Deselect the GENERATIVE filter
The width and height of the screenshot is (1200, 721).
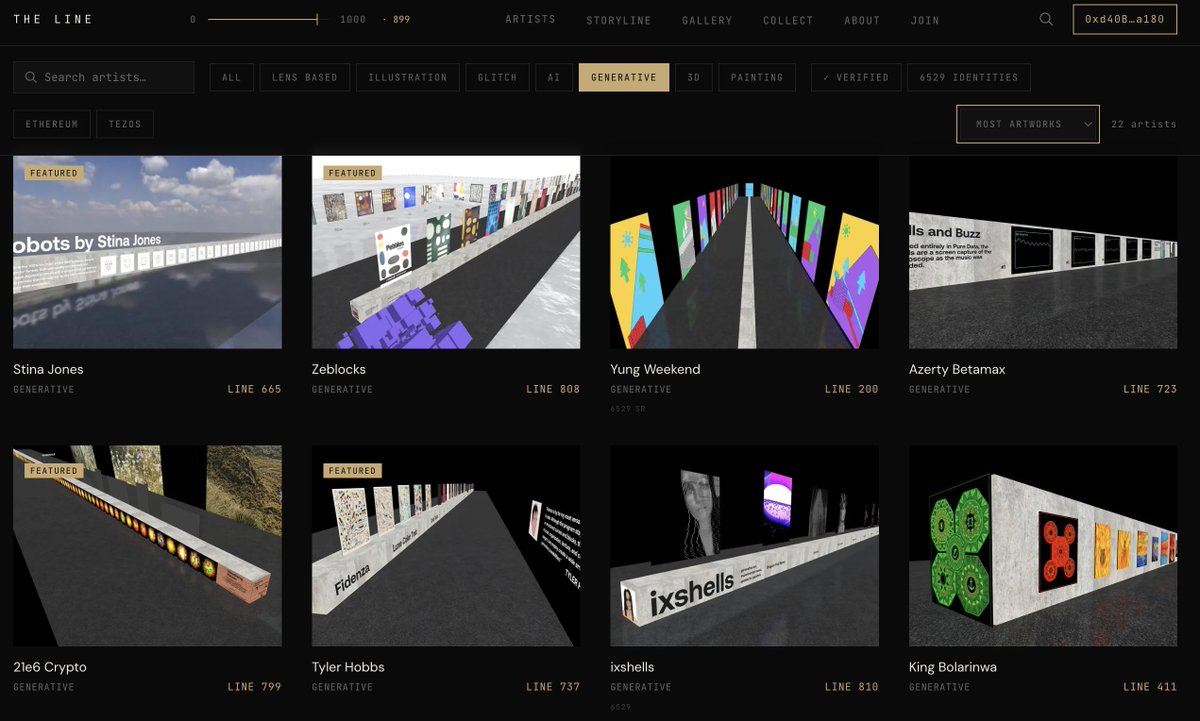(x=624, y=77)
